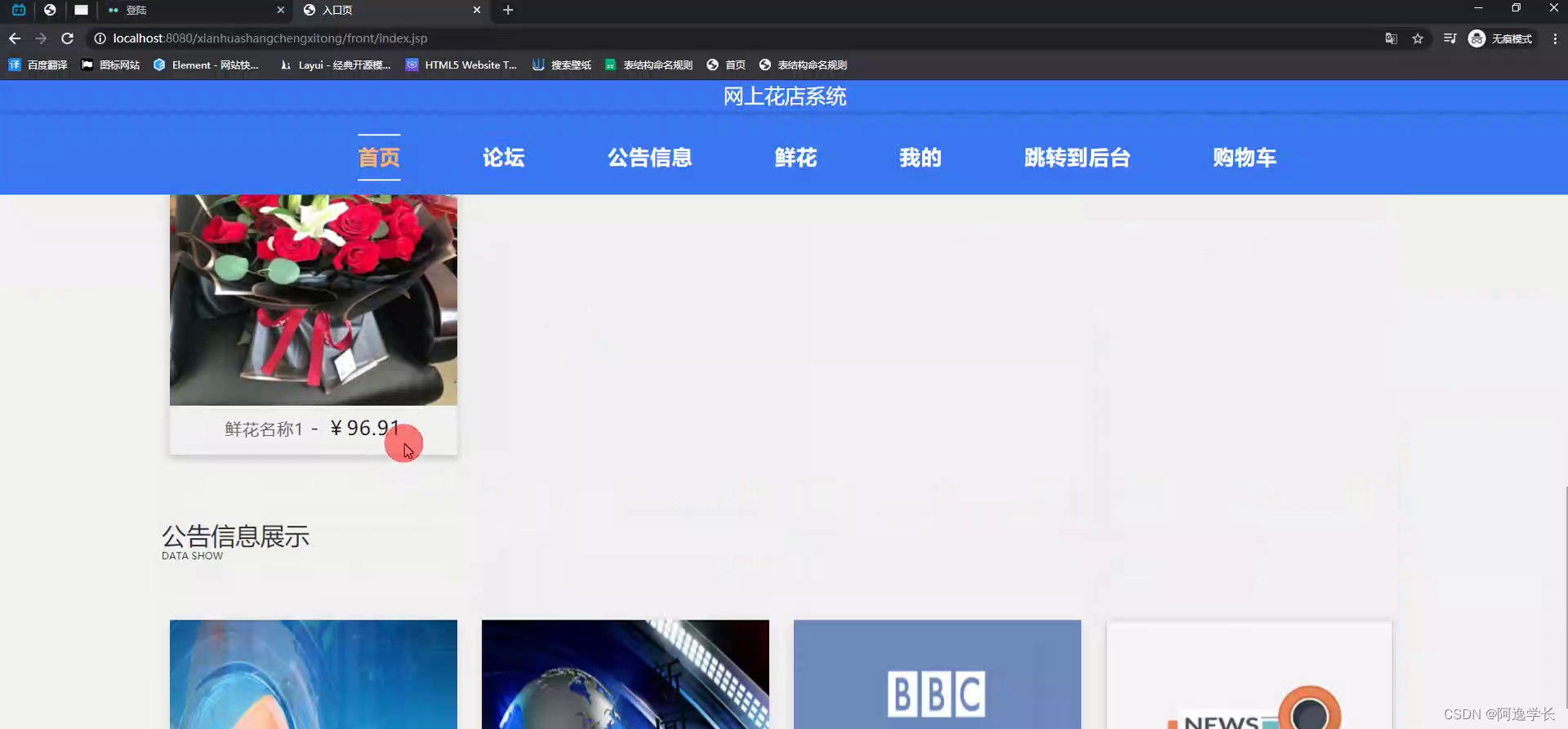
Task: Open the browser three-dot menu
Action: coord(1555,38)
